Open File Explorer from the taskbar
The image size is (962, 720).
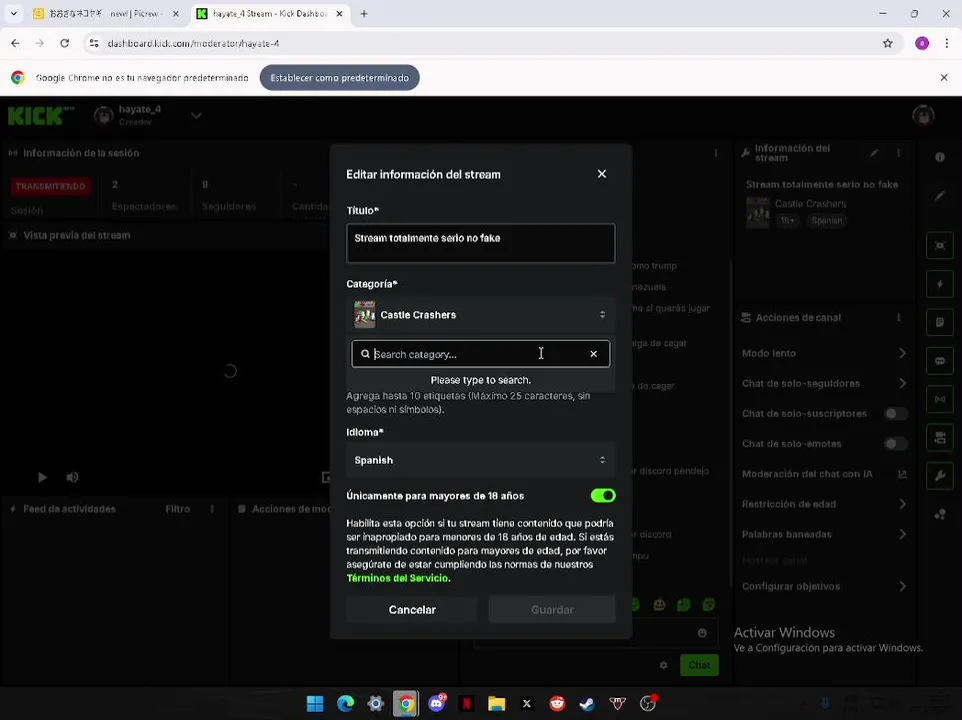[496, 703]
